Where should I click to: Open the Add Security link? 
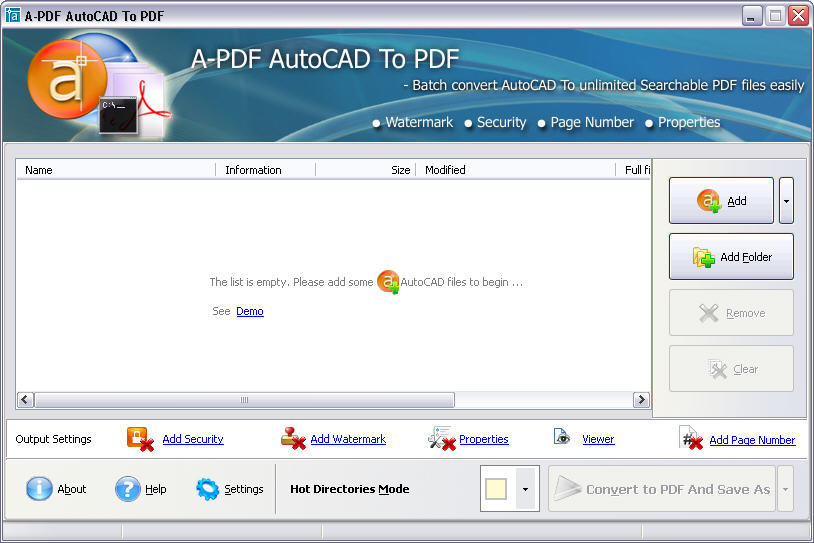(x=193, y=439)
